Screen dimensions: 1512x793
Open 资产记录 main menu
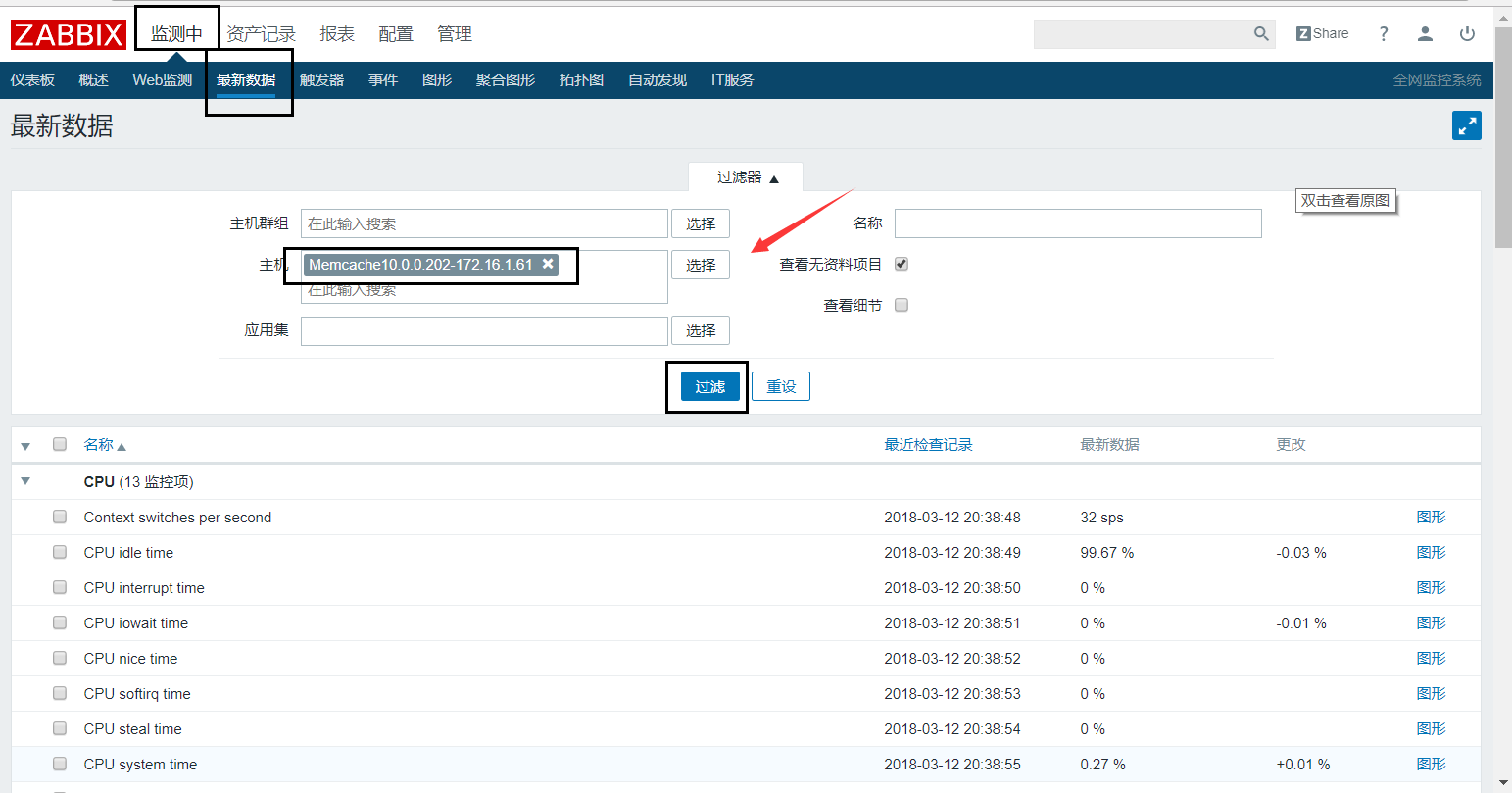pos(261,34)
